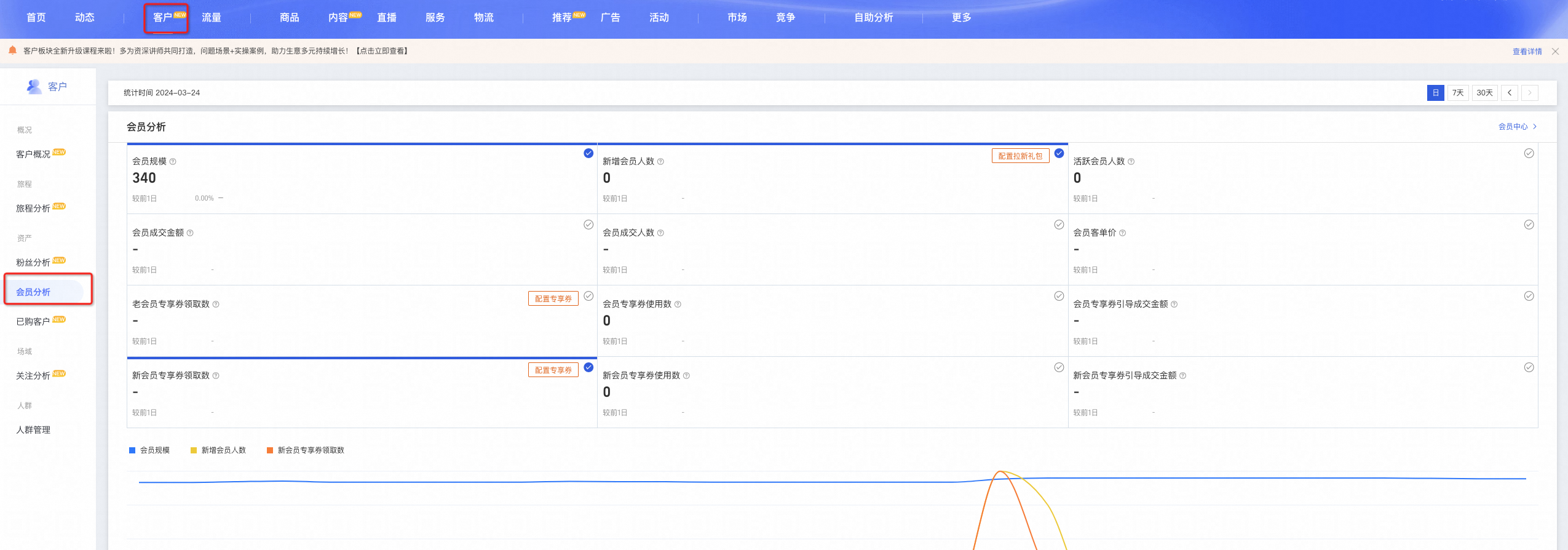Uncheck the 新增会员人数 metric checkmark

(x=1059, y=153)
